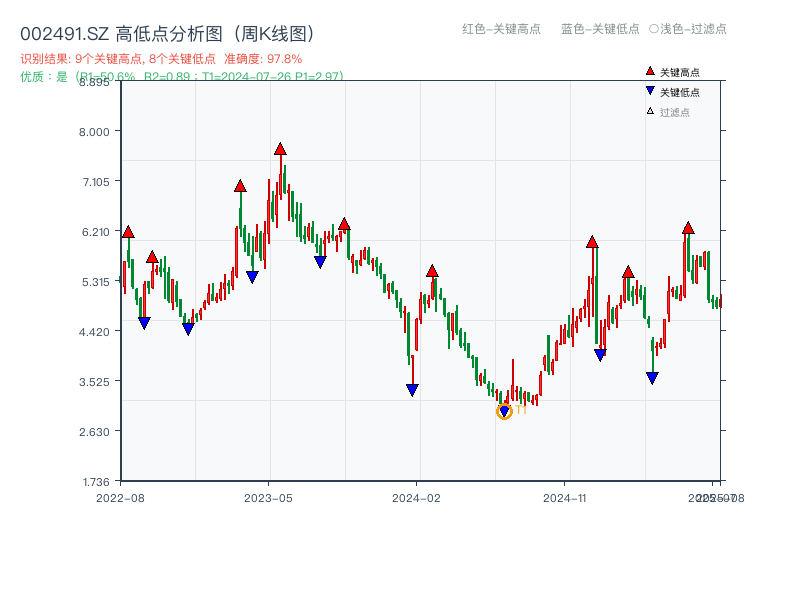800x600 pixels.
Task: Click the blue triangle marker below 2024-11 candles
Action: click(x=598, y=352)
